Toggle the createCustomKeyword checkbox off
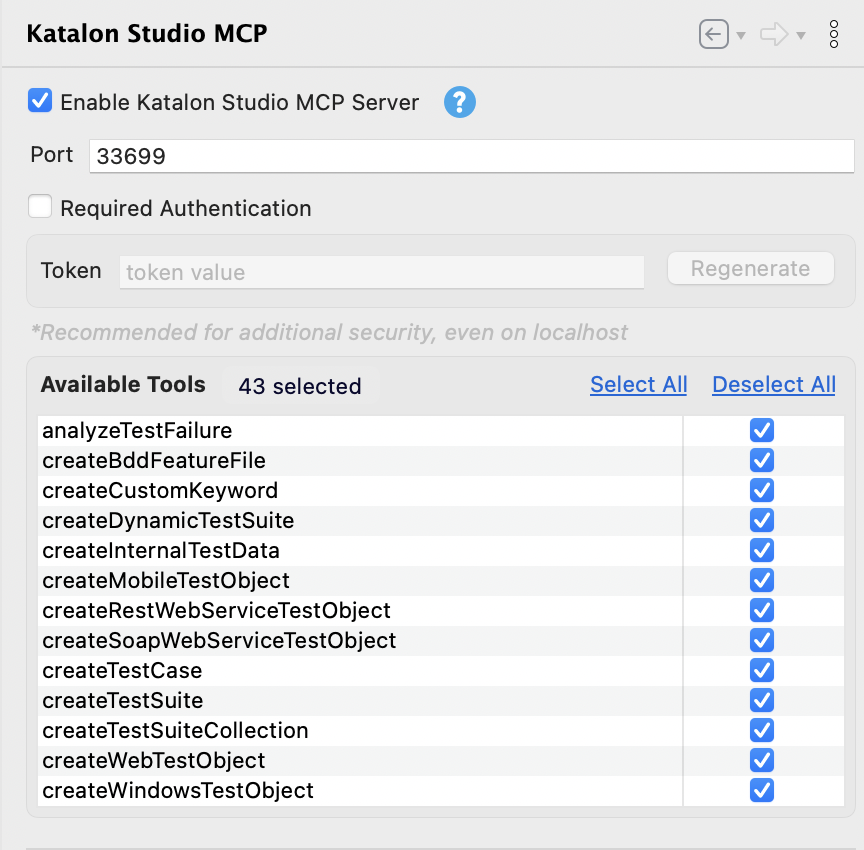This screenshot has width=864, height=850. pyautogui.click(x=762, y=490)
